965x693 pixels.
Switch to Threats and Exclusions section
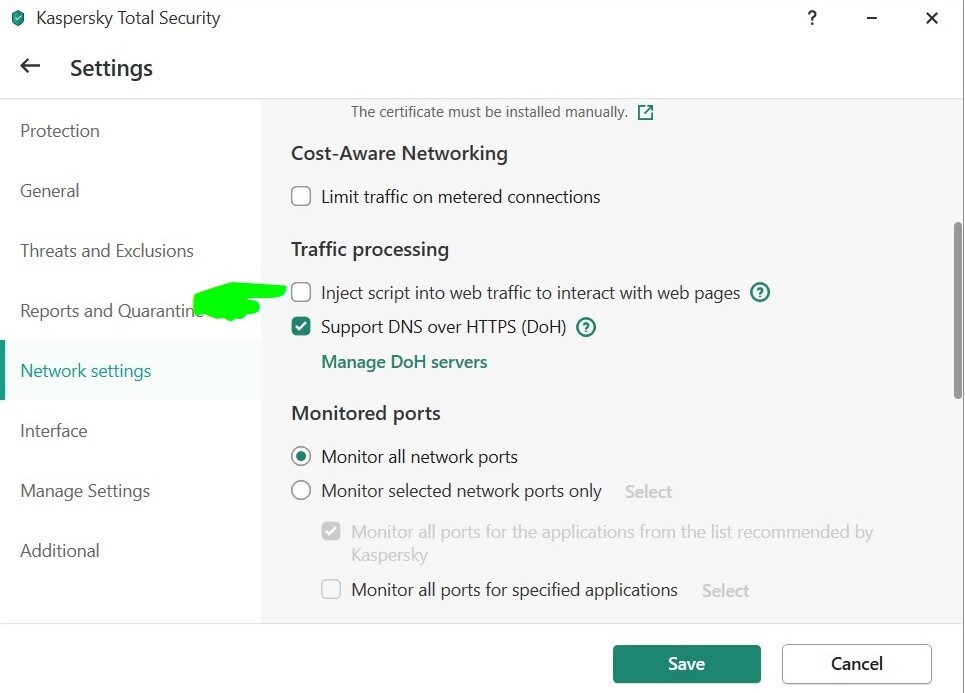tap(107, 251)
